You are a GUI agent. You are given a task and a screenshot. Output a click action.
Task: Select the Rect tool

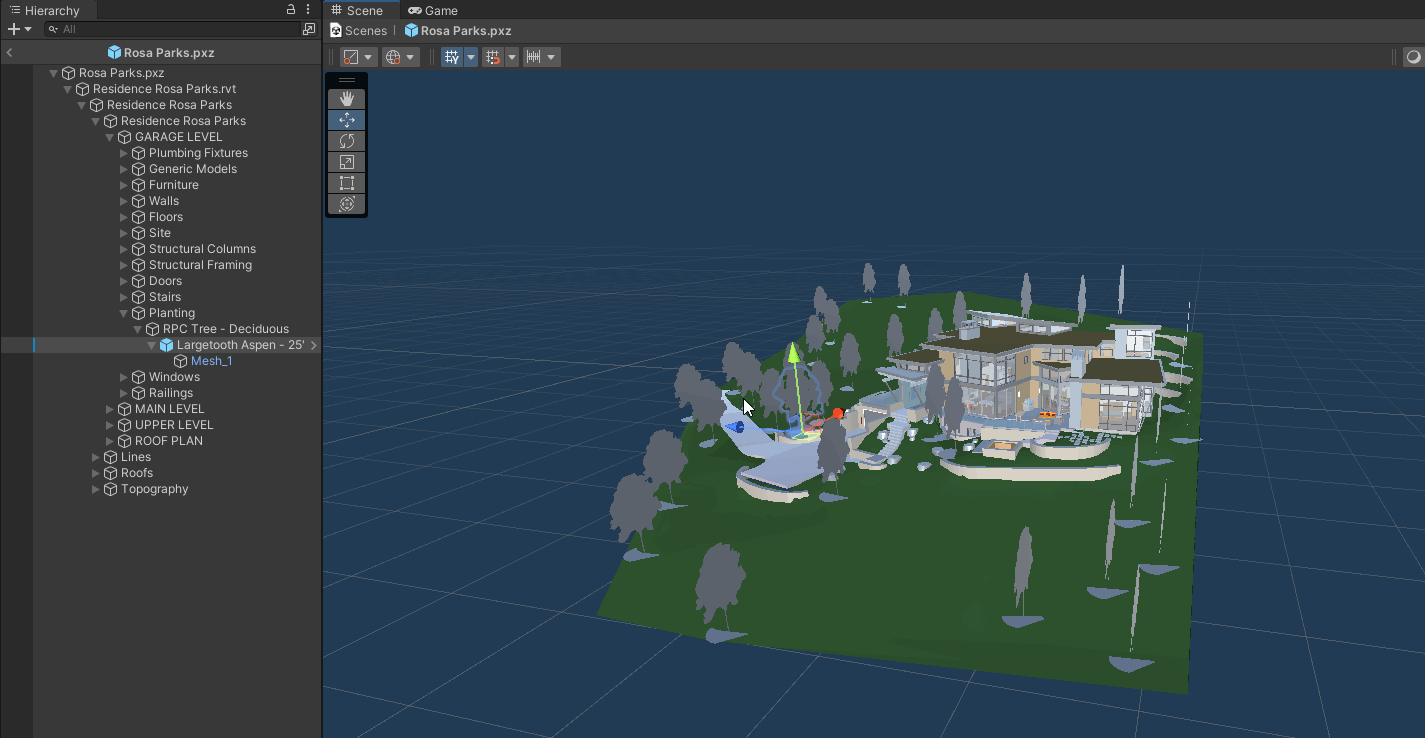point(347,183)
